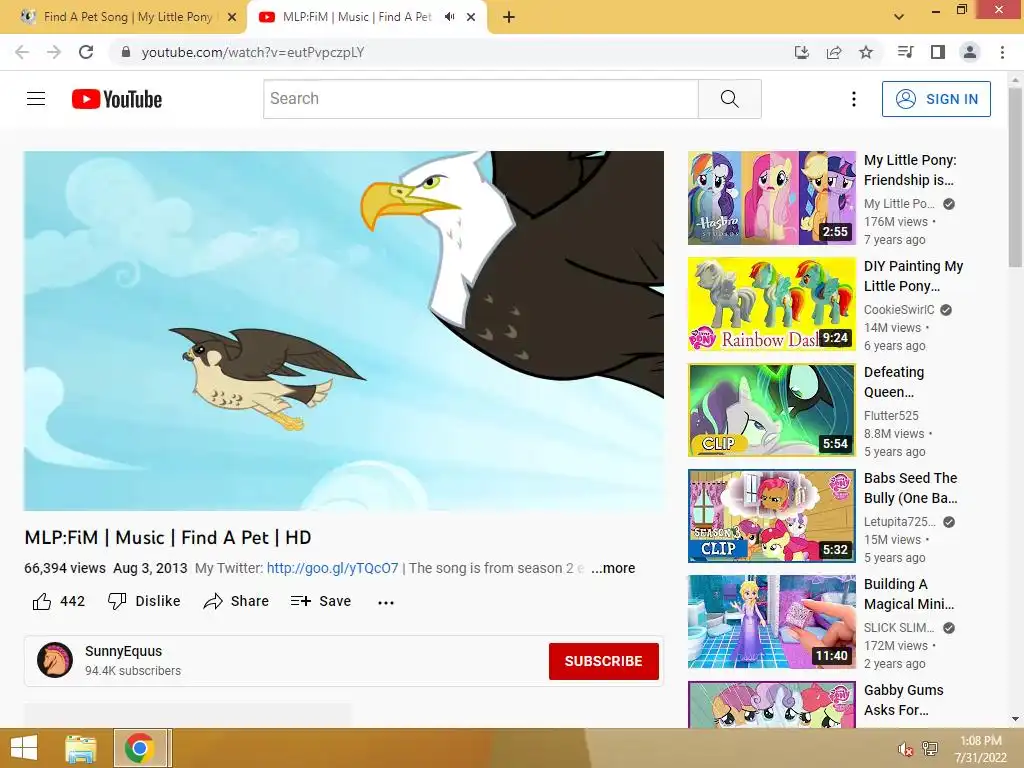Open SunnyEquus channel avatar
The image size is (1024, 768).
[x=55, y=660]
